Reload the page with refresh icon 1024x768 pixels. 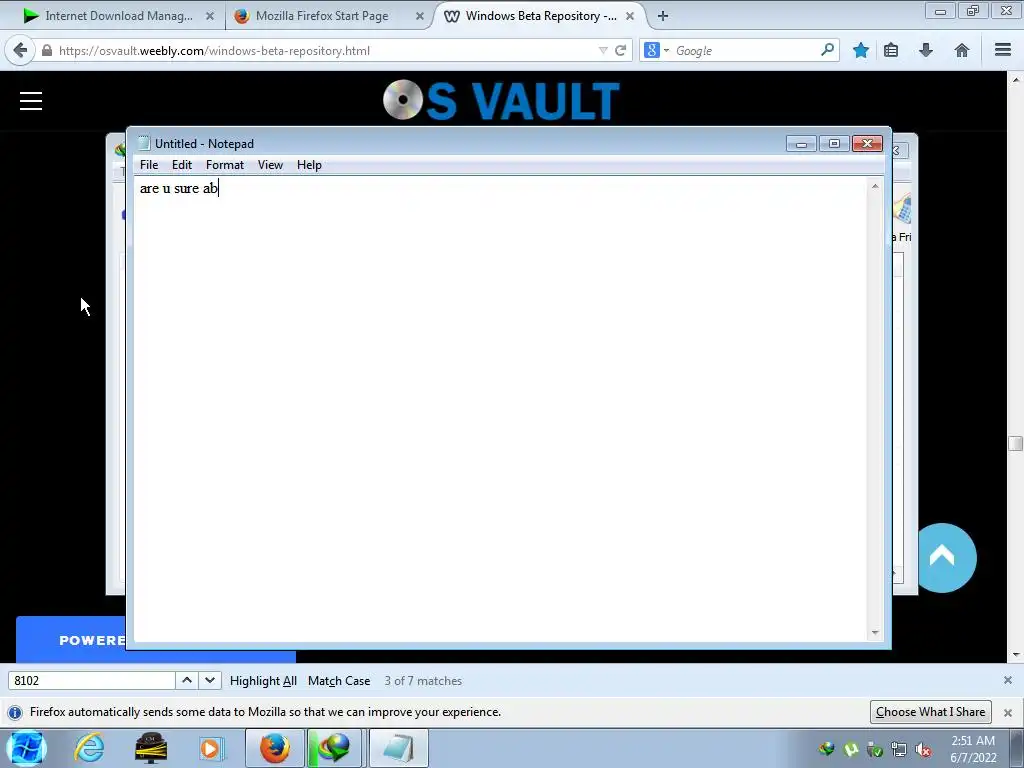click(x=620, y=50)
